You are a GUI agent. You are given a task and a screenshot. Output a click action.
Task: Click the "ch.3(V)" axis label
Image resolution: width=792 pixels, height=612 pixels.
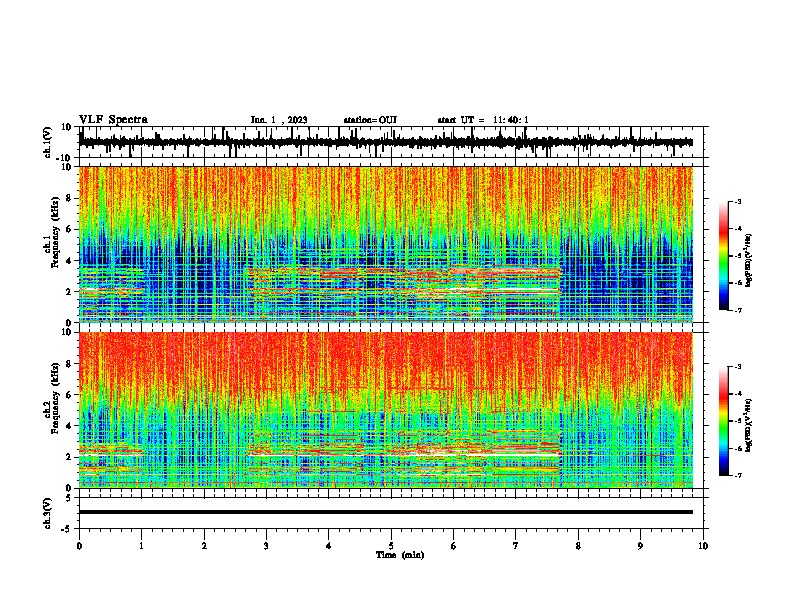tap(48, 513)
